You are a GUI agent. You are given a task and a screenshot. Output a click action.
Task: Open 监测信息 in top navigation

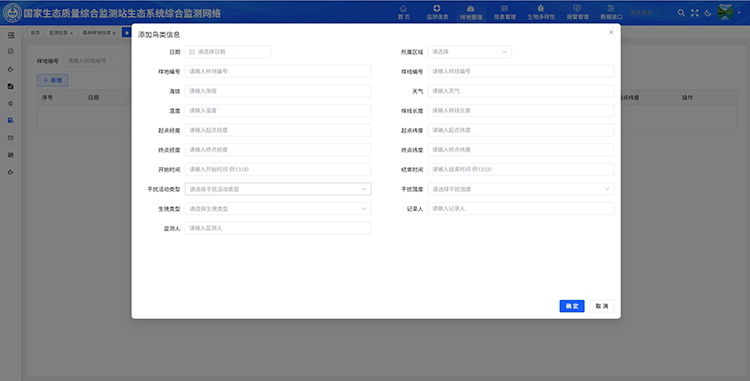coord(437,12)
